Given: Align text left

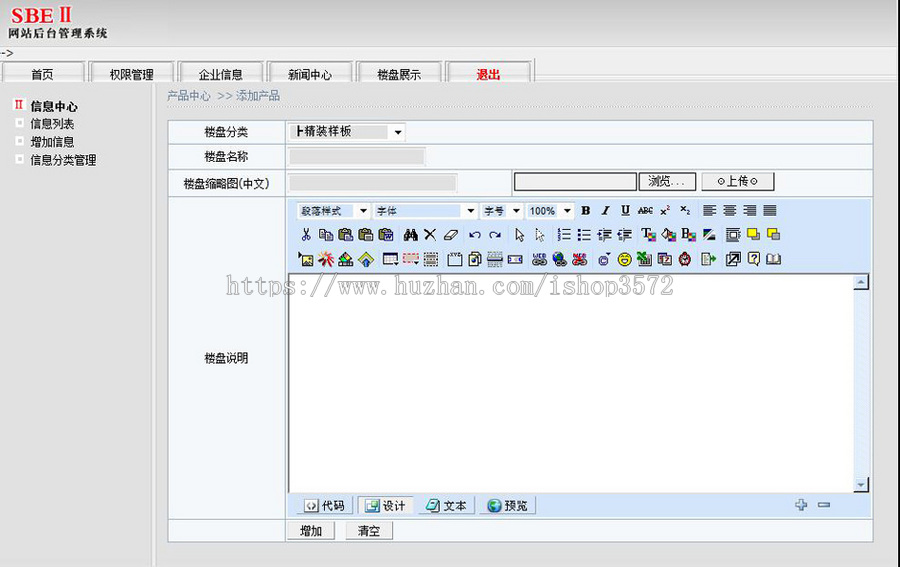Looking at the screenshot, I should [709, 211].
